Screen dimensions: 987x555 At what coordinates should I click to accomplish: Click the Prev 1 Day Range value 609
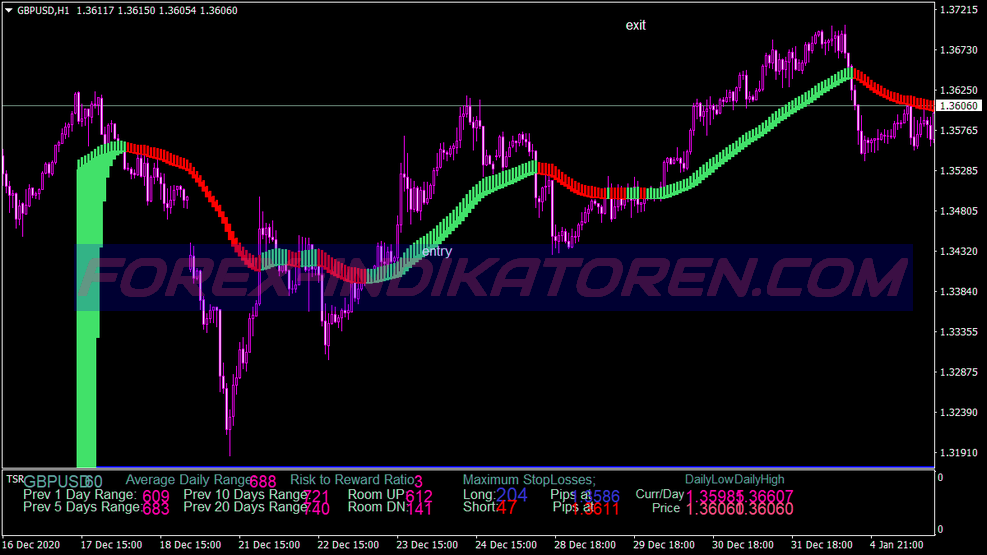coord(156,497)
